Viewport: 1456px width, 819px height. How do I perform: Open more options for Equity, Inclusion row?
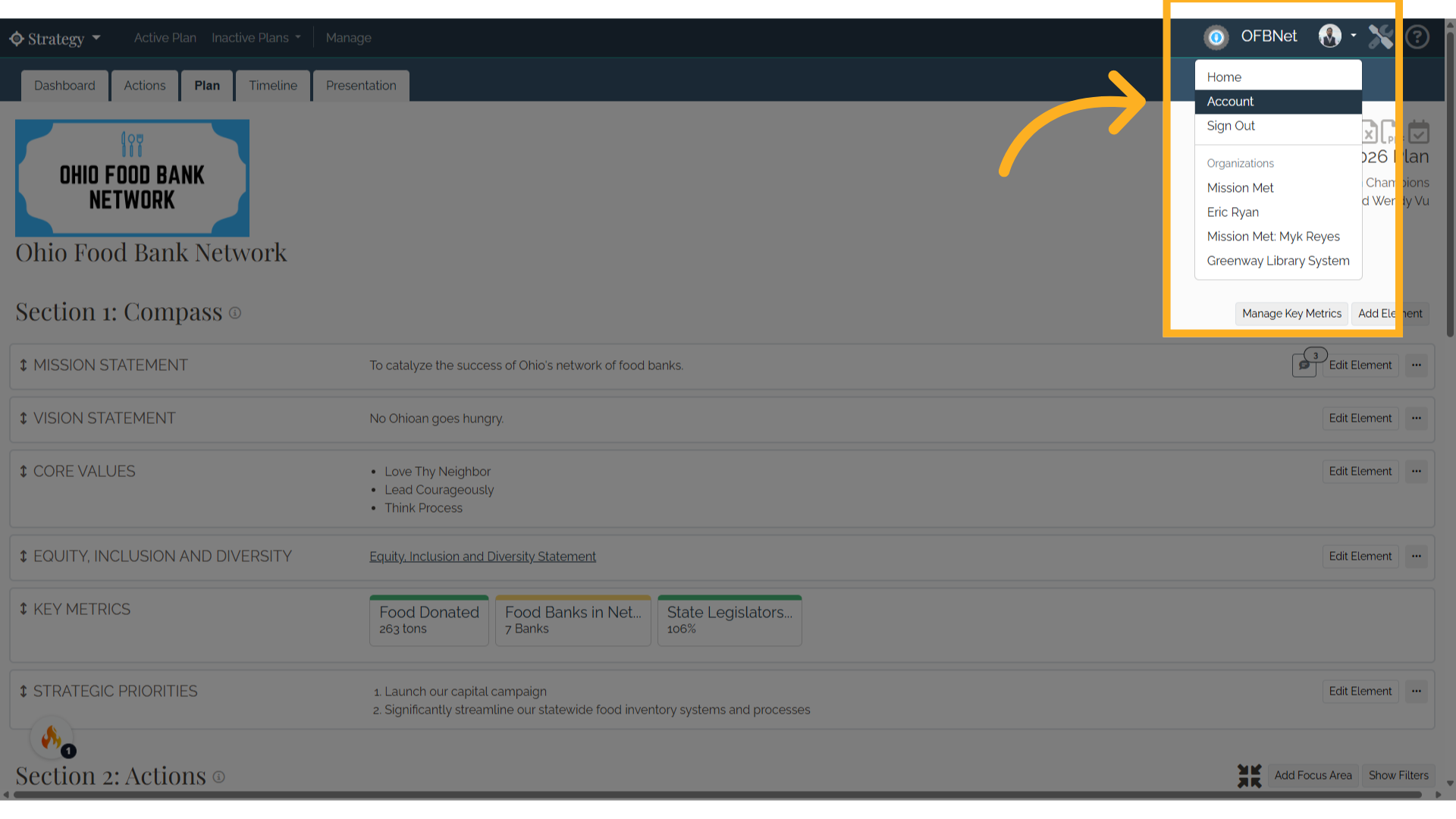click(x=1416, y=557)
